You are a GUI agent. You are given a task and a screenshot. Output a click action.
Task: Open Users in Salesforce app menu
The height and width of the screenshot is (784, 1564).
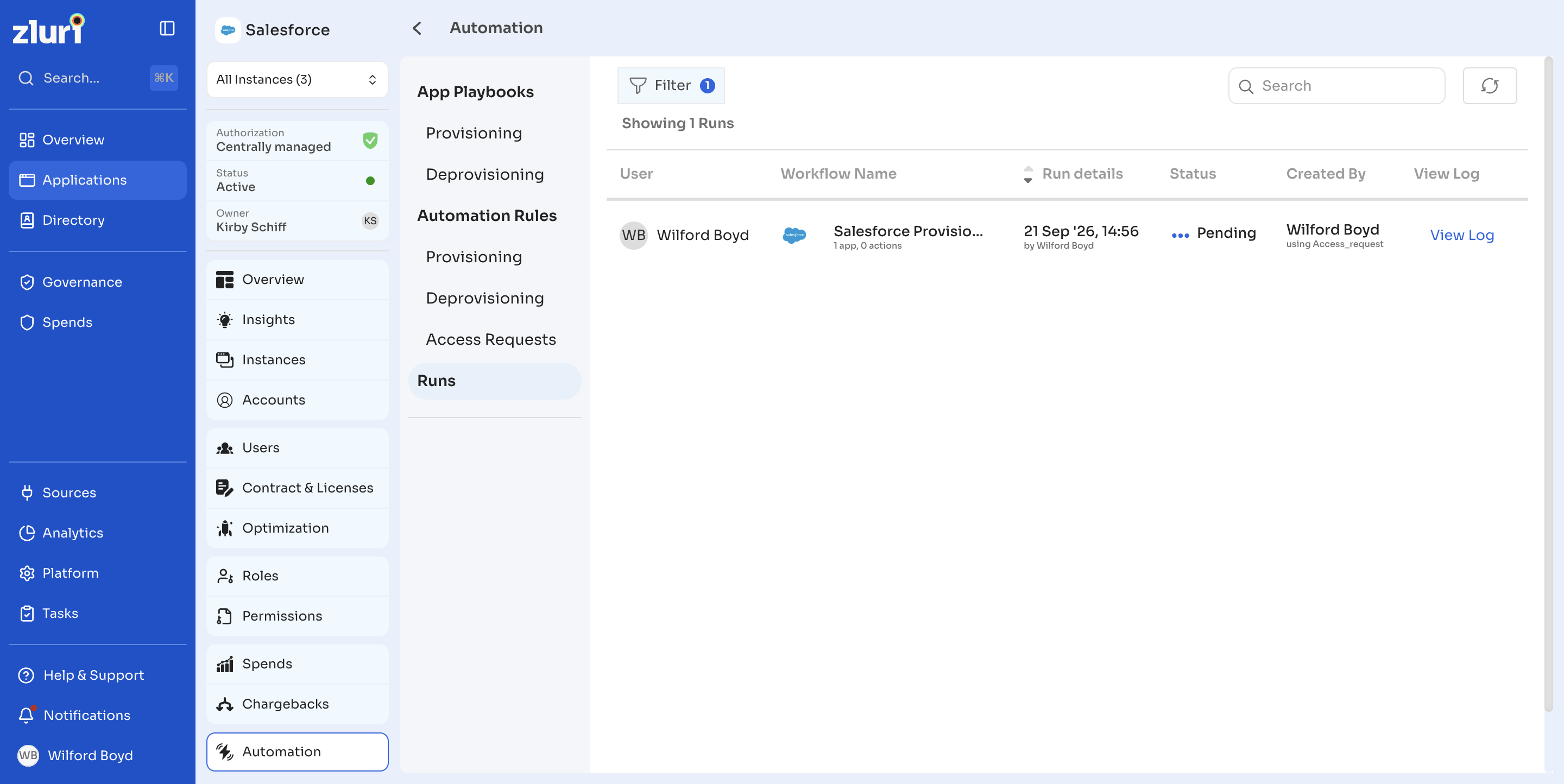click(297, 448)
